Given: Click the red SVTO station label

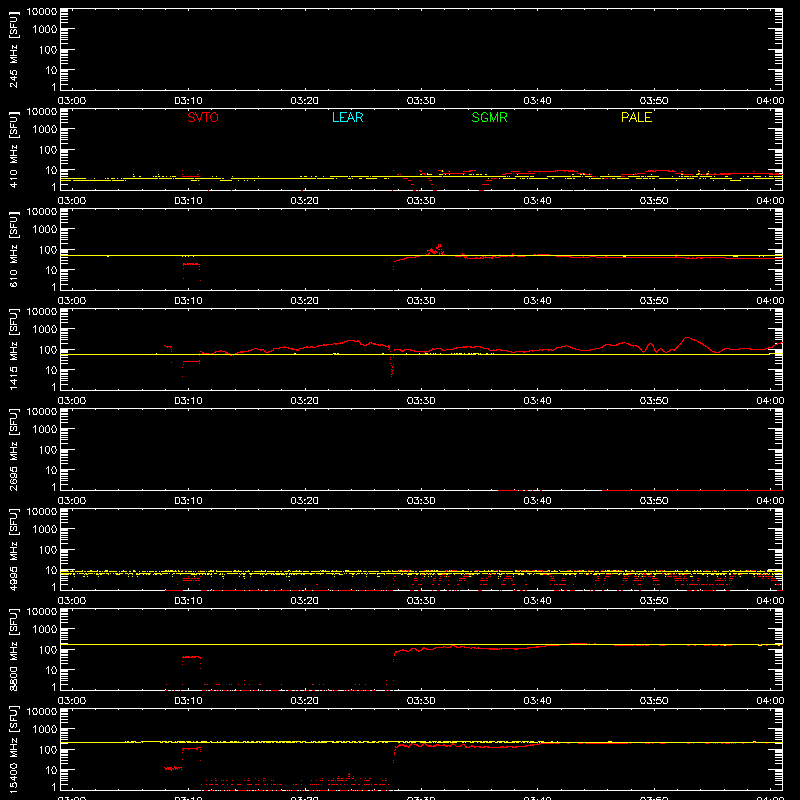Looking at the screenshot, I should coord(203,117).
